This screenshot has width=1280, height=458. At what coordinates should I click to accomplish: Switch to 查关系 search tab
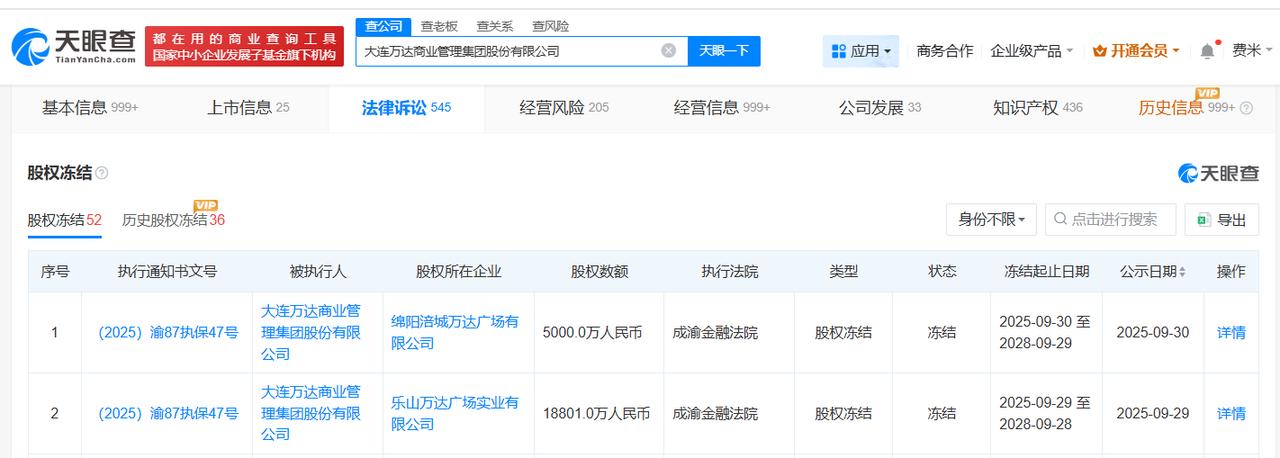(494, 27)
